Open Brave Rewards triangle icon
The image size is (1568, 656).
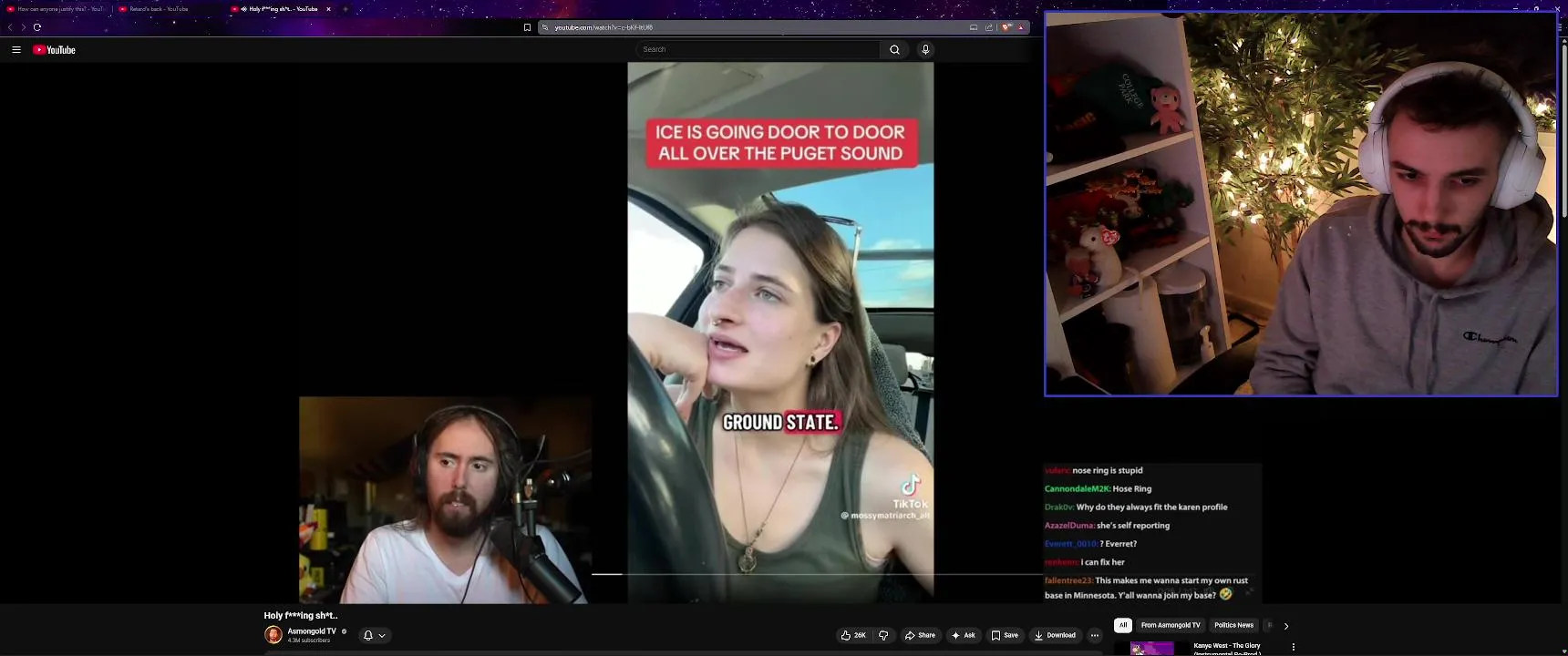[x=1021, y=27]
